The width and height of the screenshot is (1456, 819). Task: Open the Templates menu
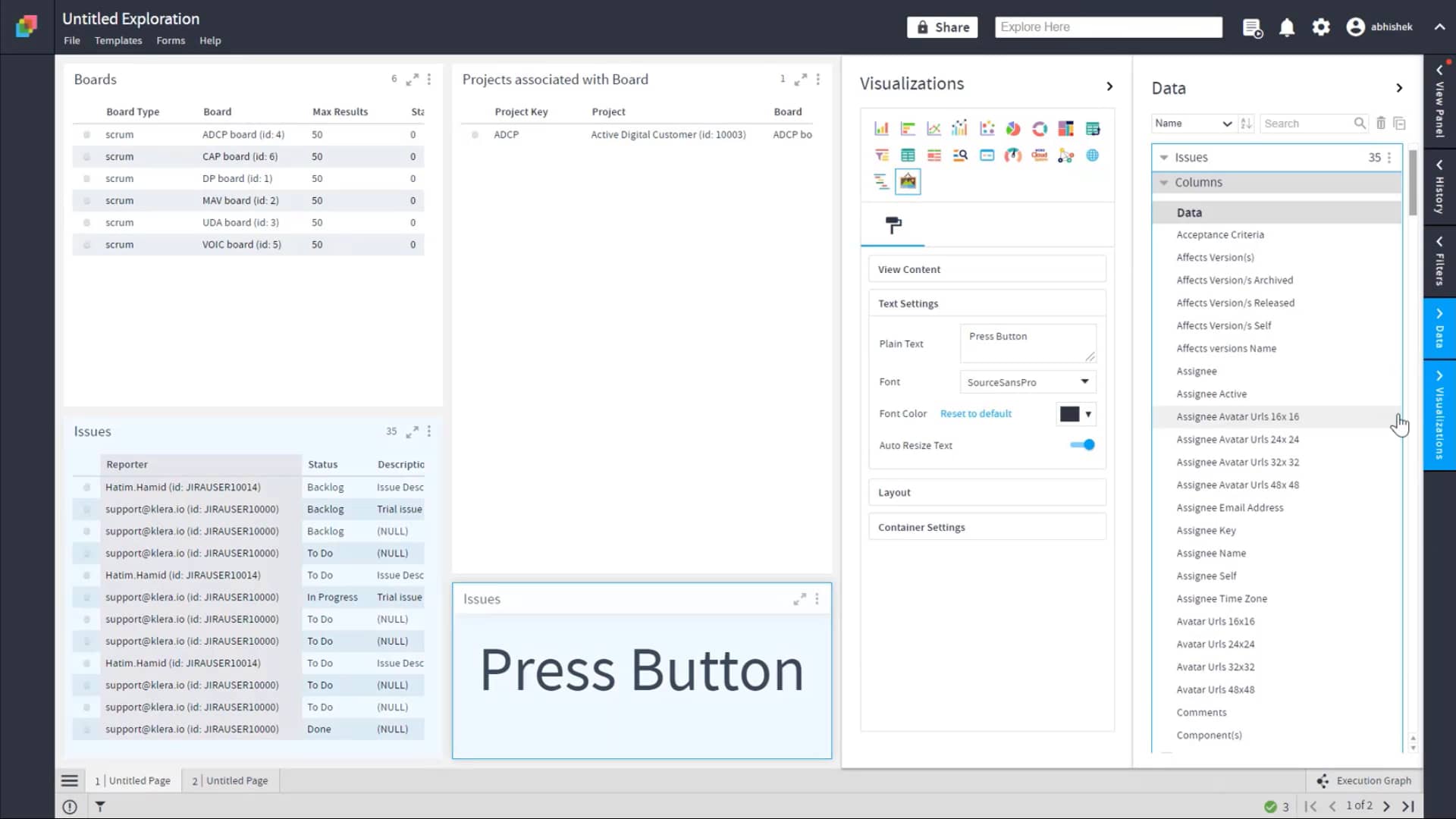(x=118, y=40)
